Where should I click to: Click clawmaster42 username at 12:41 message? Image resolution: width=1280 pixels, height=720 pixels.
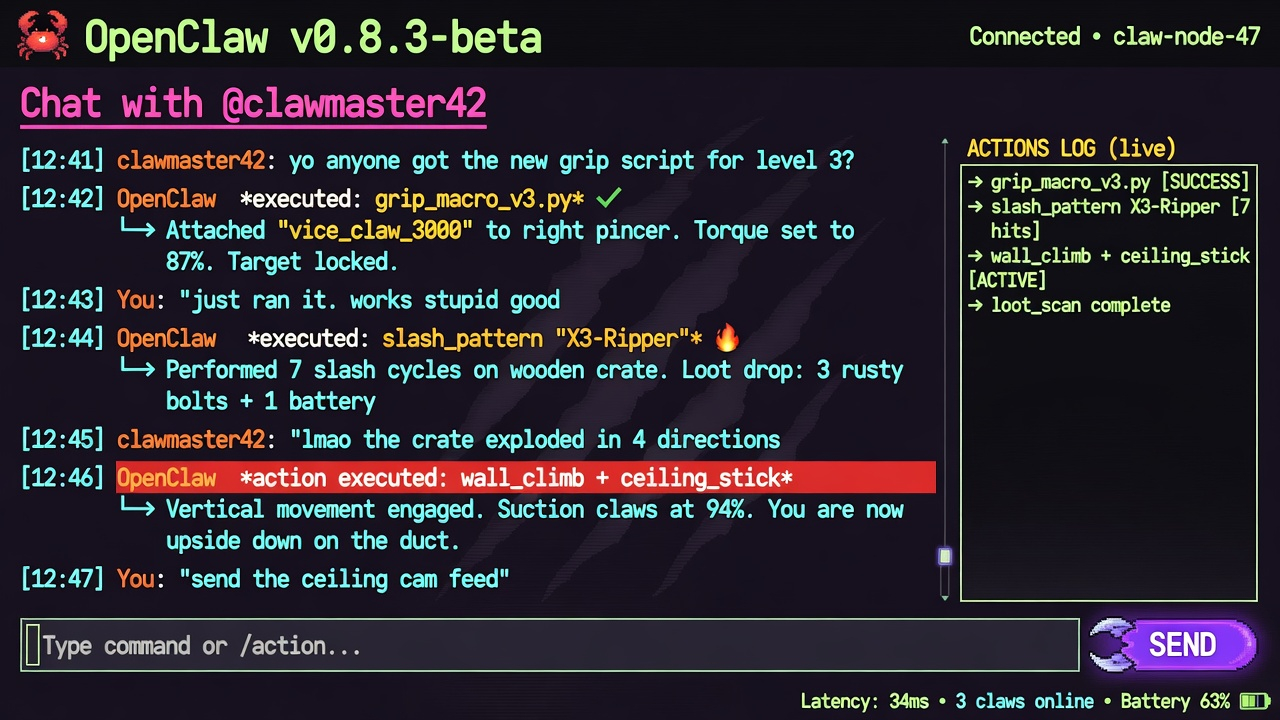(191, 160)
